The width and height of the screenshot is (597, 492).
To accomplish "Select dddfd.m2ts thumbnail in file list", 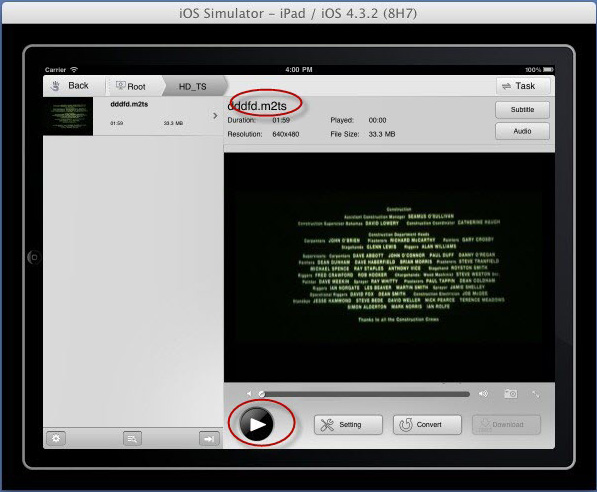I will 68,116.
